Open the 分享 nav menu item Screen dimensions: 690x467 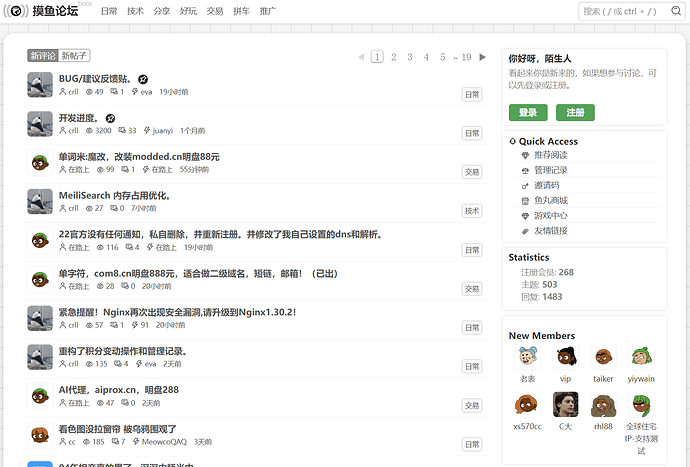coord(162,11)
